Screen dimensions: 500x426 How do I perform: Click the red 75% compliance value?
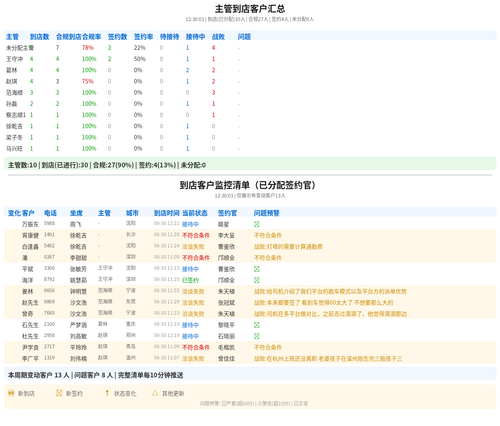88,82
